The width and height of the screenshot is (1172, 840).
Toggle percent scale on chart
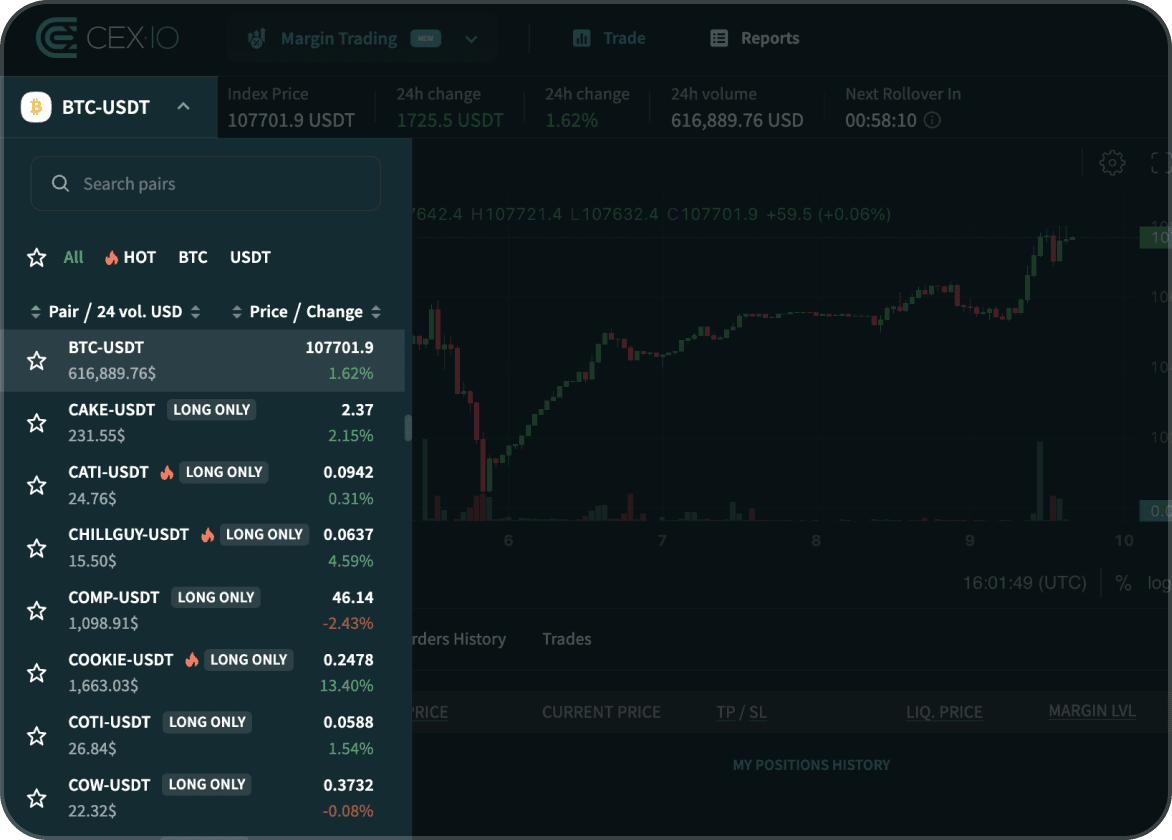tap(1123, 583)
